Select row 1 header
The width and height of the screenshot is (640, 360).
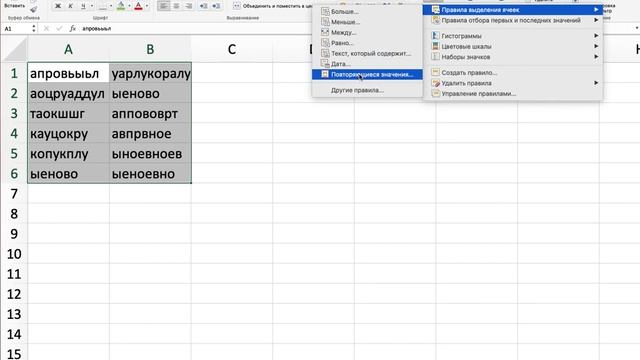(14, 73)
